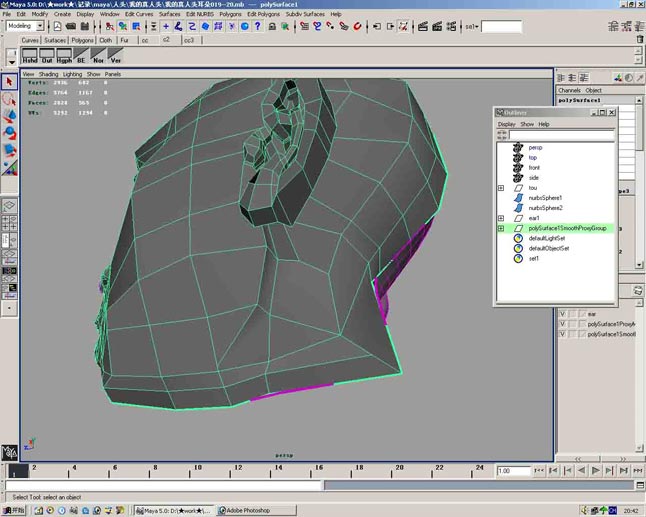This screenshot has width=646, height=517.
Task: Click the open scene folder icon
Action: (x=71, y=26)
